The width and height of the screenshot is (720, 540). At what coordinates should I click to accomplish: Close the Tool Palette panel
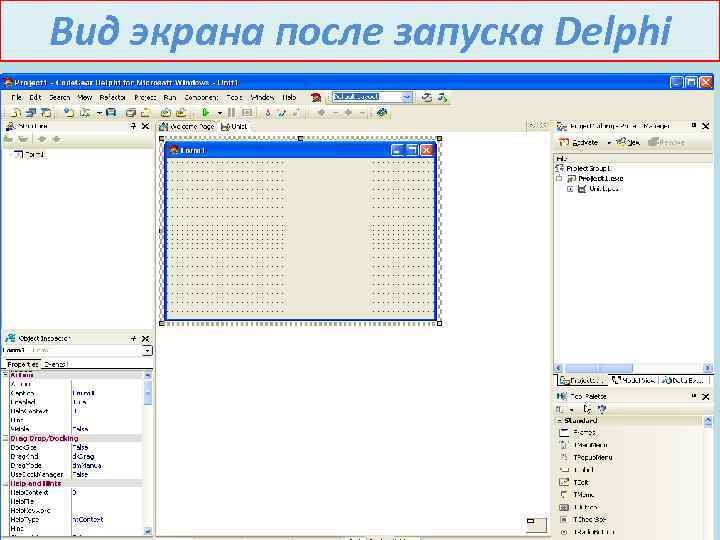[706, 396]
